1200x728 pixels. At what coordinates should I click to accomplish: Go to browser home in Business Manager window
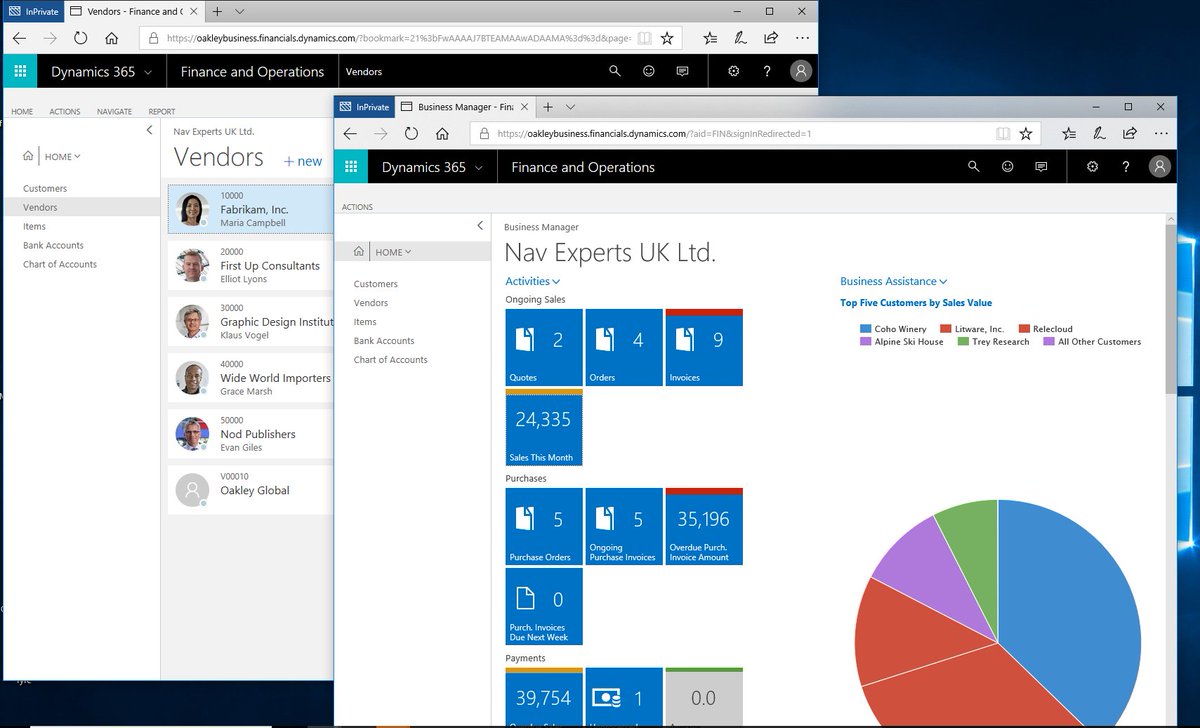pos(442,133)
